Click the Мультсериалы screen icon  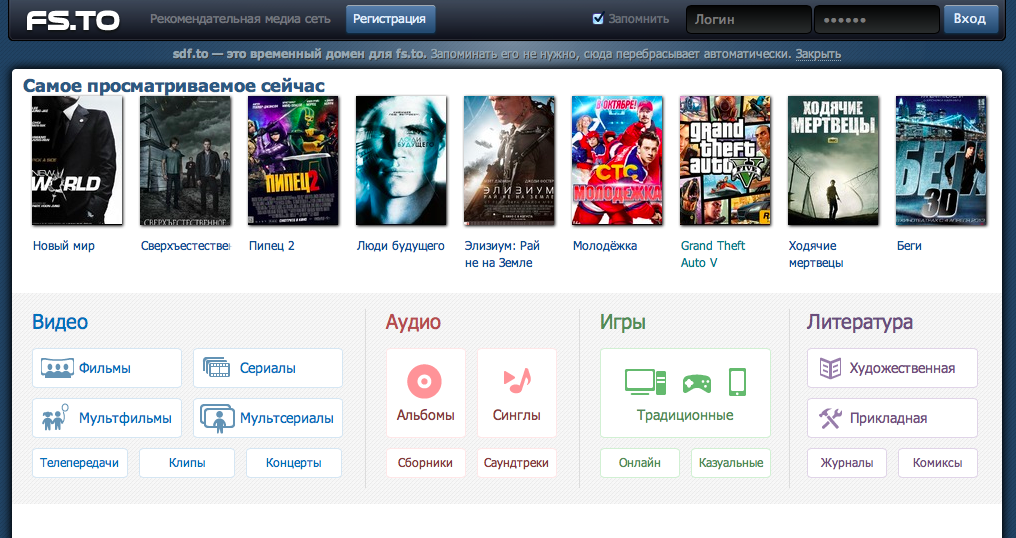(x=217, y=418)
